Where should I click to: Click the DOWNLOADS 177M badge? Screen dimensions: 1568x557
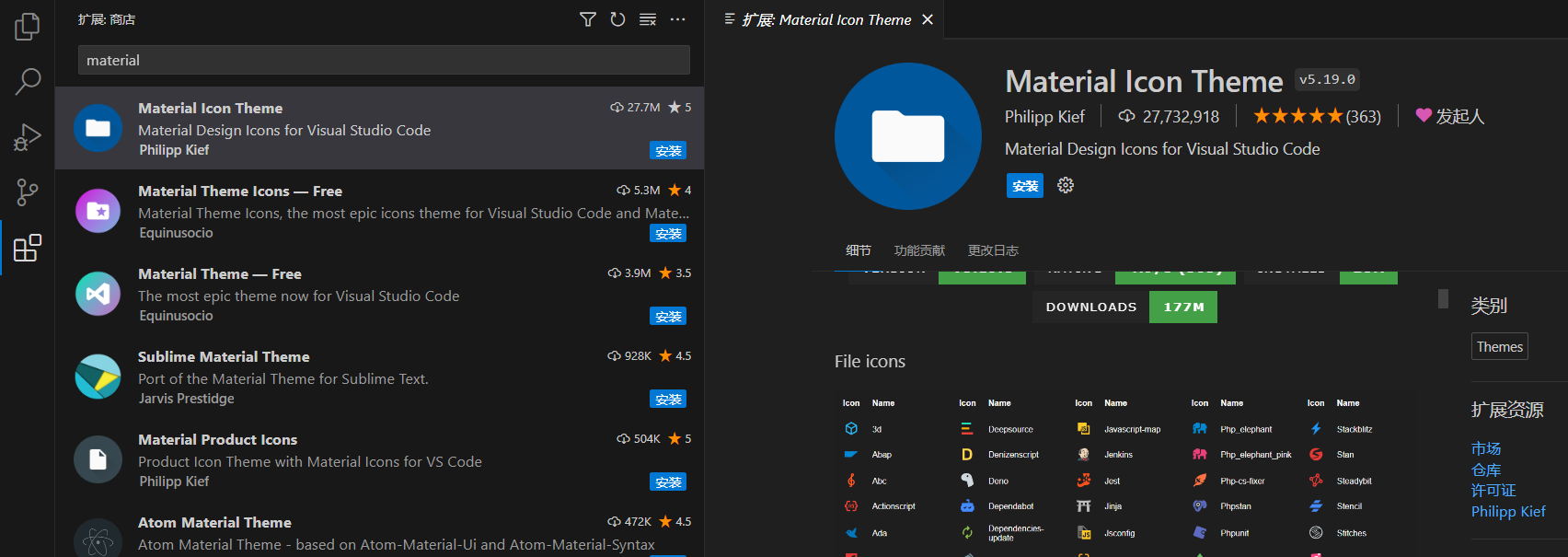coord(1124,308)
